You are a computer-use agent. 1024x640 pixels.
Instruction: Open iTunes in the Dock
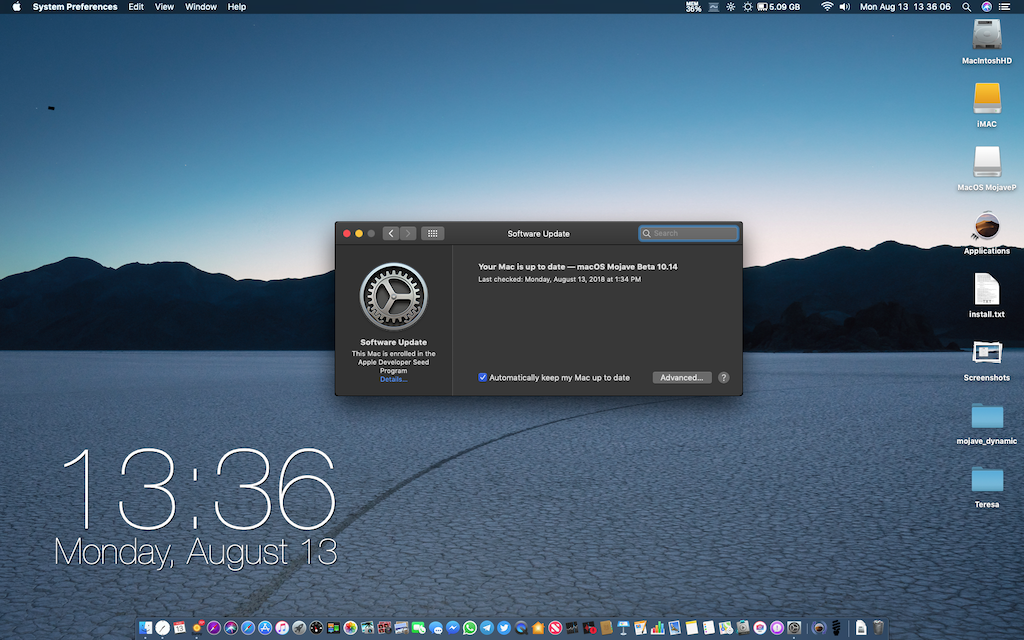282,628
